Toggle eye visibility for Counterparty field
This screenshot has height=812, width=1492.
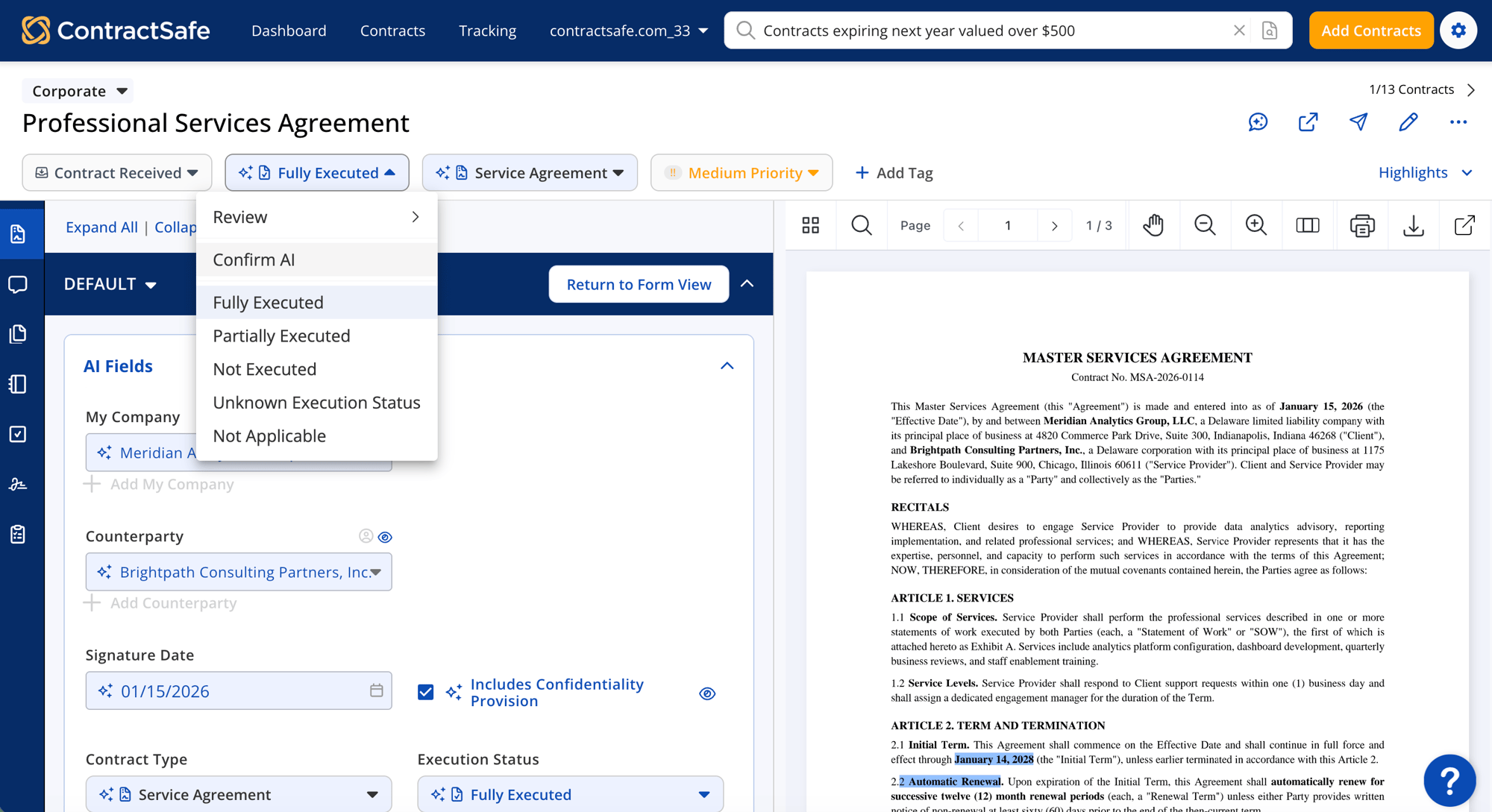coord(385,537)
